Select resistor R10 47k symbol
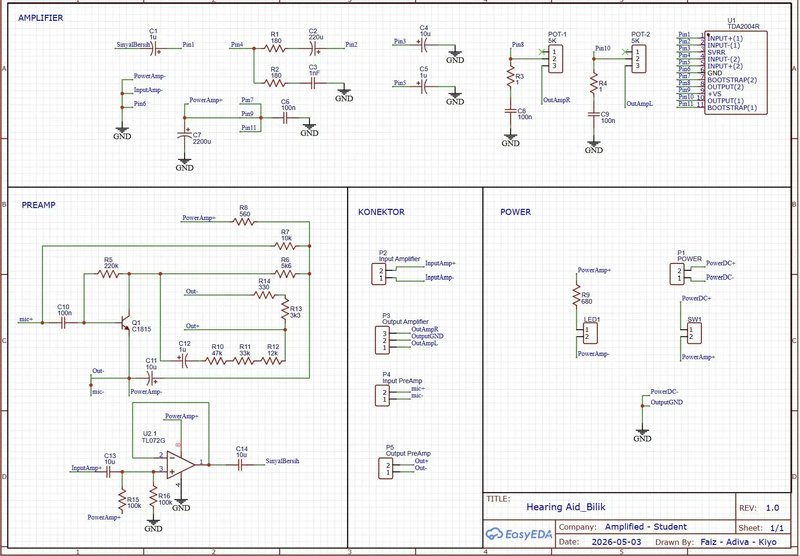Image resolution: width=800 pixels, height=556 pixels. (216, 361)
